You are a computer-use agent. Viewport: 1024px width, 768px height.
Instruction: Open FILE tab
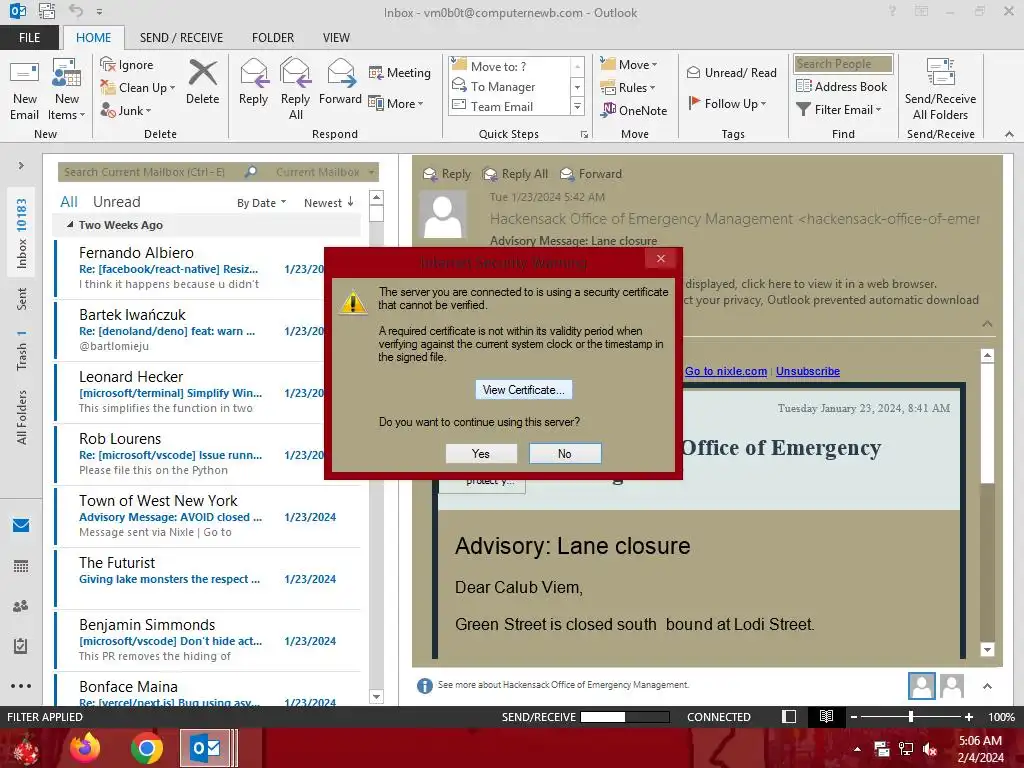pos(29,37)
